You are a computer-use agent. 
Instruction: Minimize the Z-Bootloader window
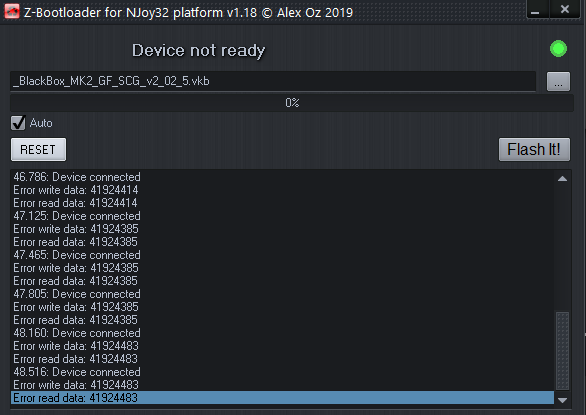click(x=537, y=9)
